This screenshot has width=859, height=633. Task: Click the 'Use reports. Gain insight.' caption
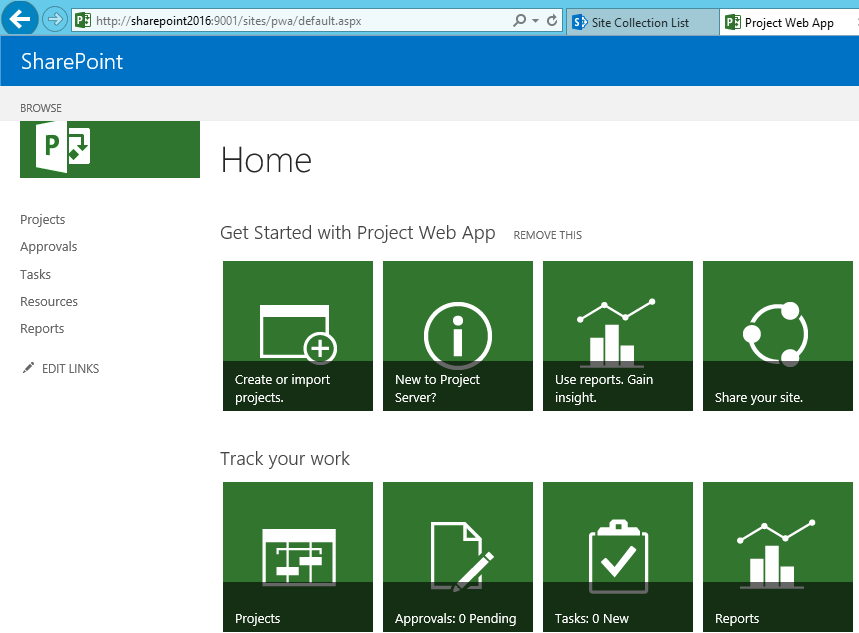[x=604, y=388]
